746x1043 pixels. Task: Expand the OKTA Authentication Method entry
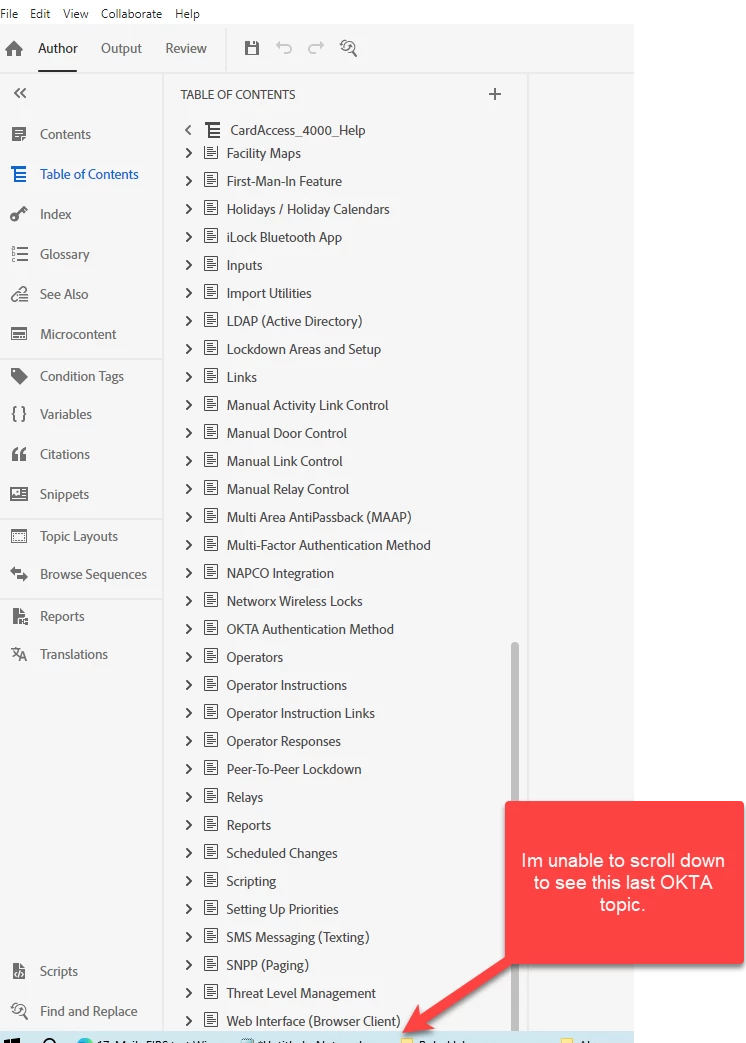(188, 629)
